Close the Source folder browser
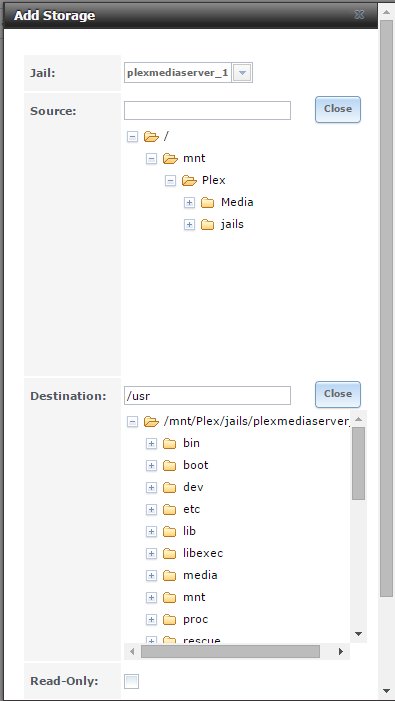This screenshot has width=395, height=701. click(338, 109)
